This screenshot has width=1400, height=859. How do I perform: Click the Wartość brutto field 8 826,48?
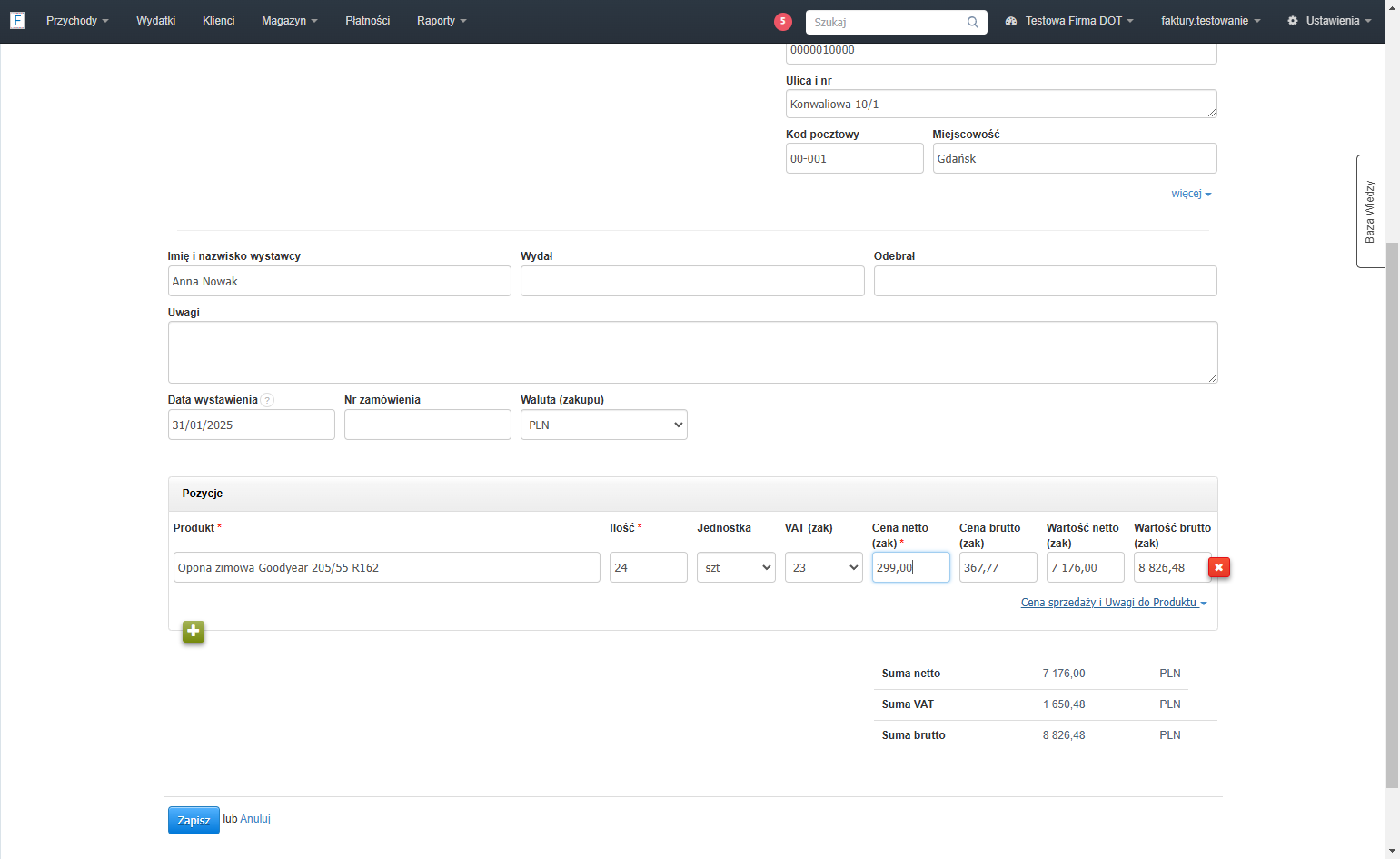click(x=1171, y=567)
